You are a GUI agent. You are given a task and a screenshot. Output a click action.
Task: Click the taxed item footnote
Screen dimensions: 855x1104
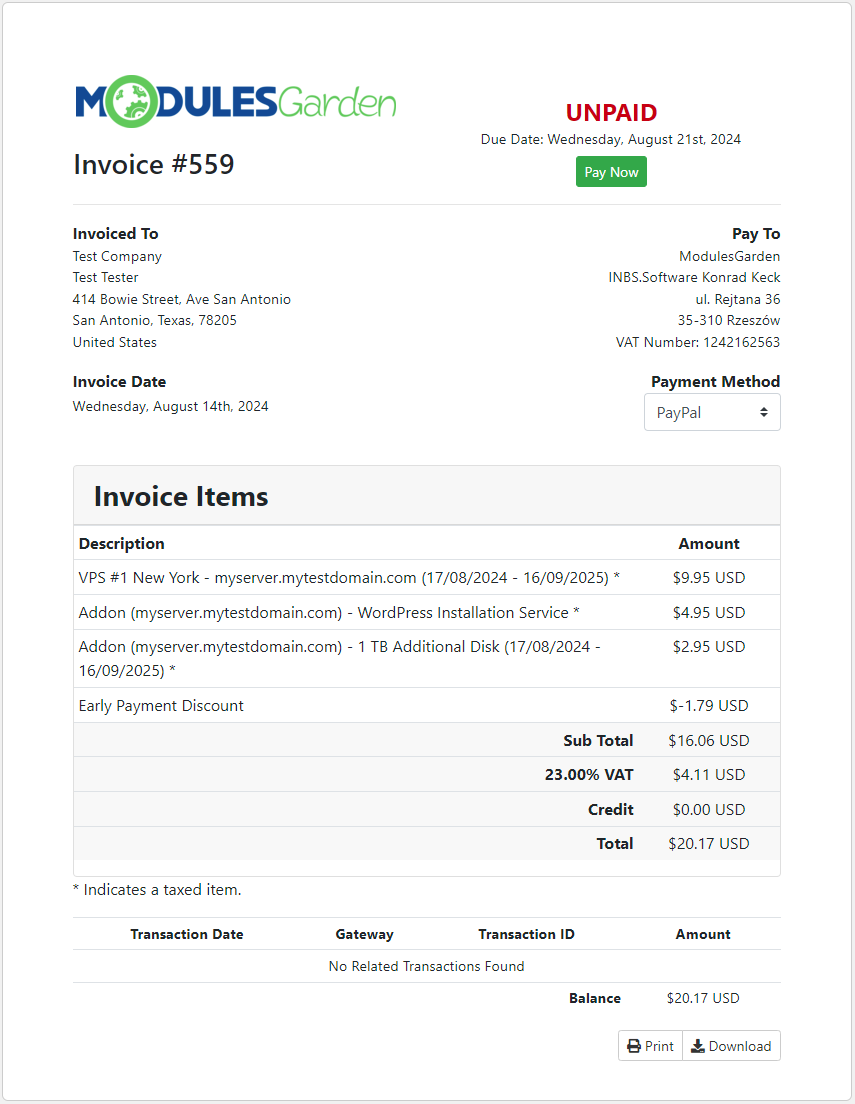pos(157,890)
